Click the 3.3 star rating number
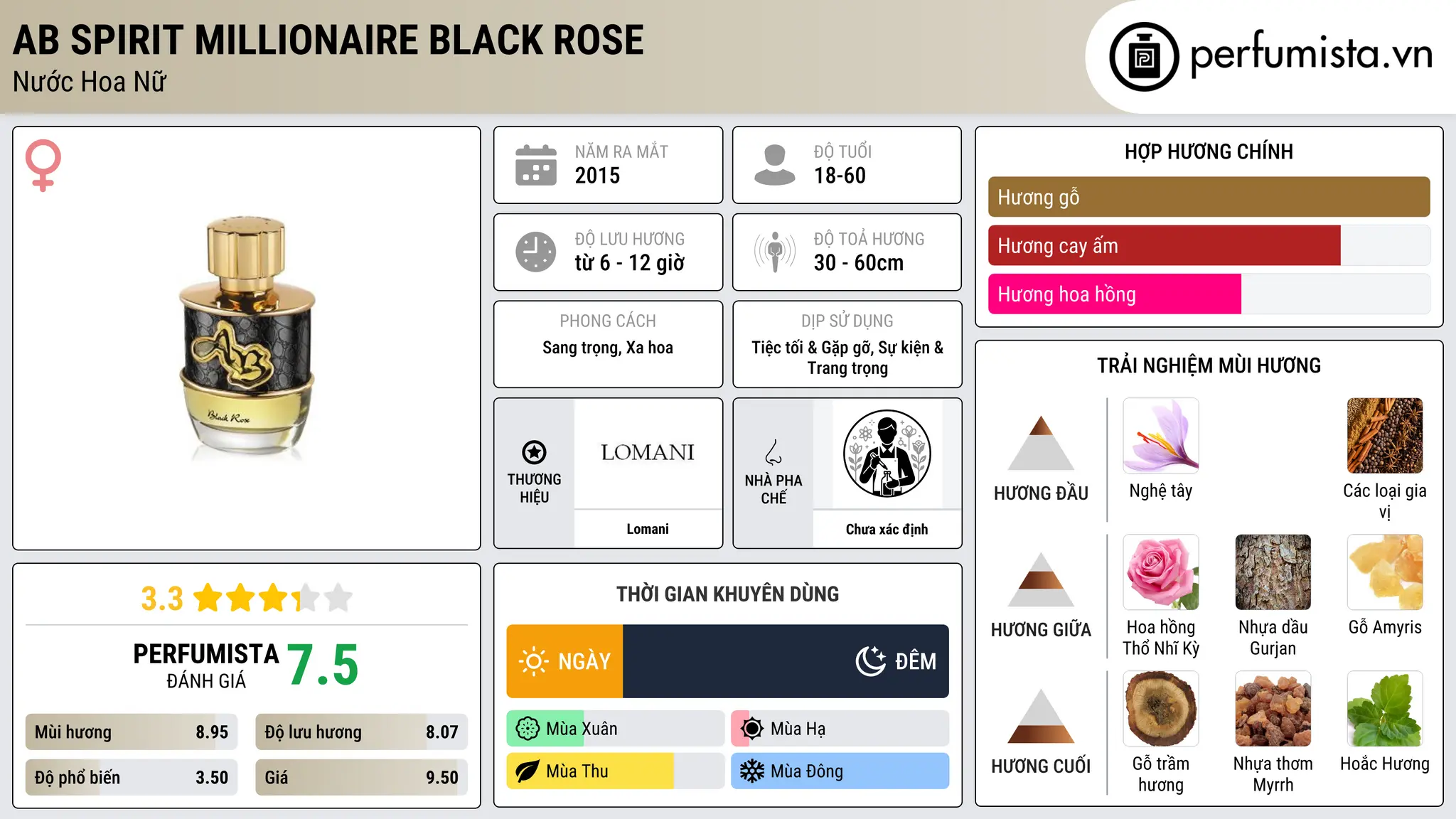The height and width of the screenshot is (819, 1456). [x=162, y=599]
